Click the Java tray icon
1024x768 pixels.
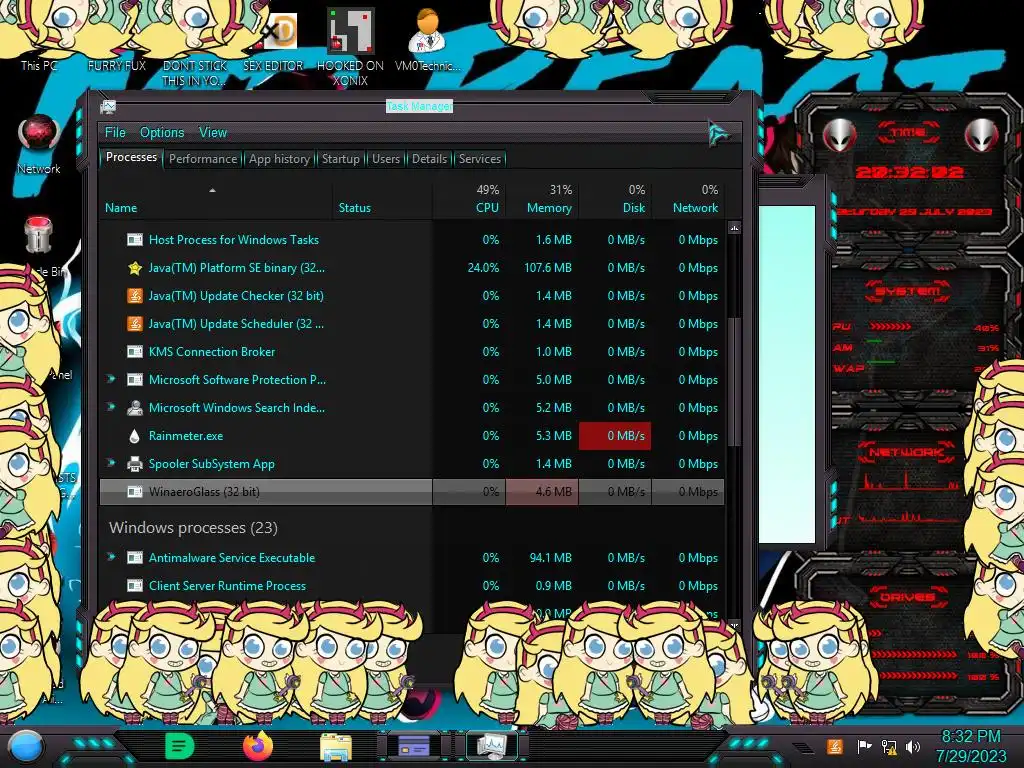[x=835, y=746]
